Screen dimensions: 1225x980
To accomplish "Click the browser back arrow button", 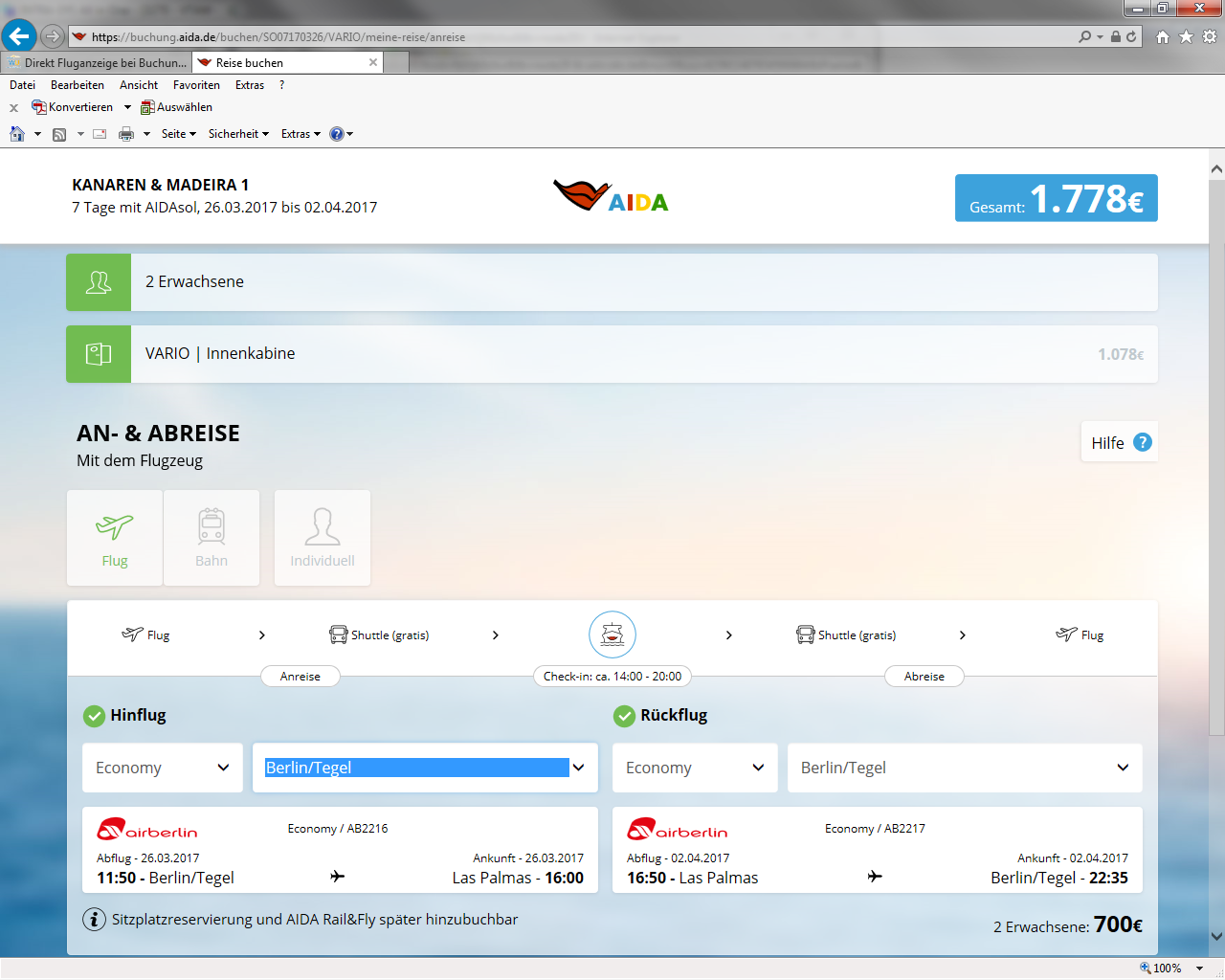I will tap(19, 36).
